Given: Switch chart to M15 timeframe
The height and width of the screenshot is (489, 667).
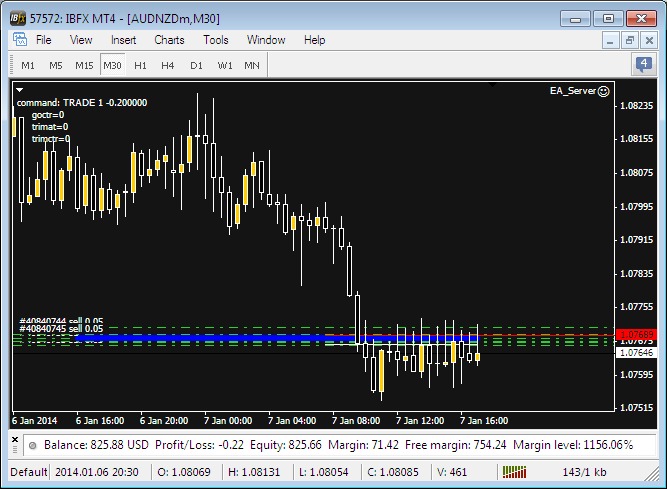Looking at the screenshot, I should coord(84,65).
